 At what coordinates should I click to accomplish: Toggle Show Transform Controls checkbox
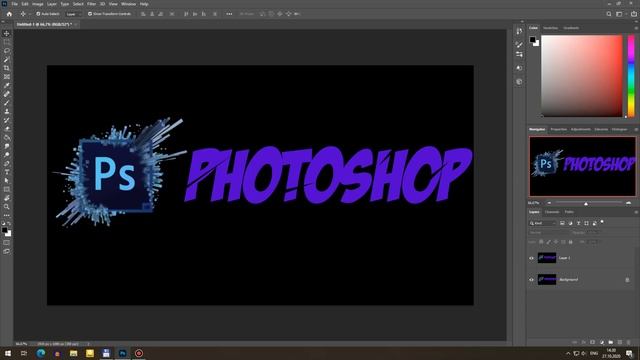pos(90,14)
